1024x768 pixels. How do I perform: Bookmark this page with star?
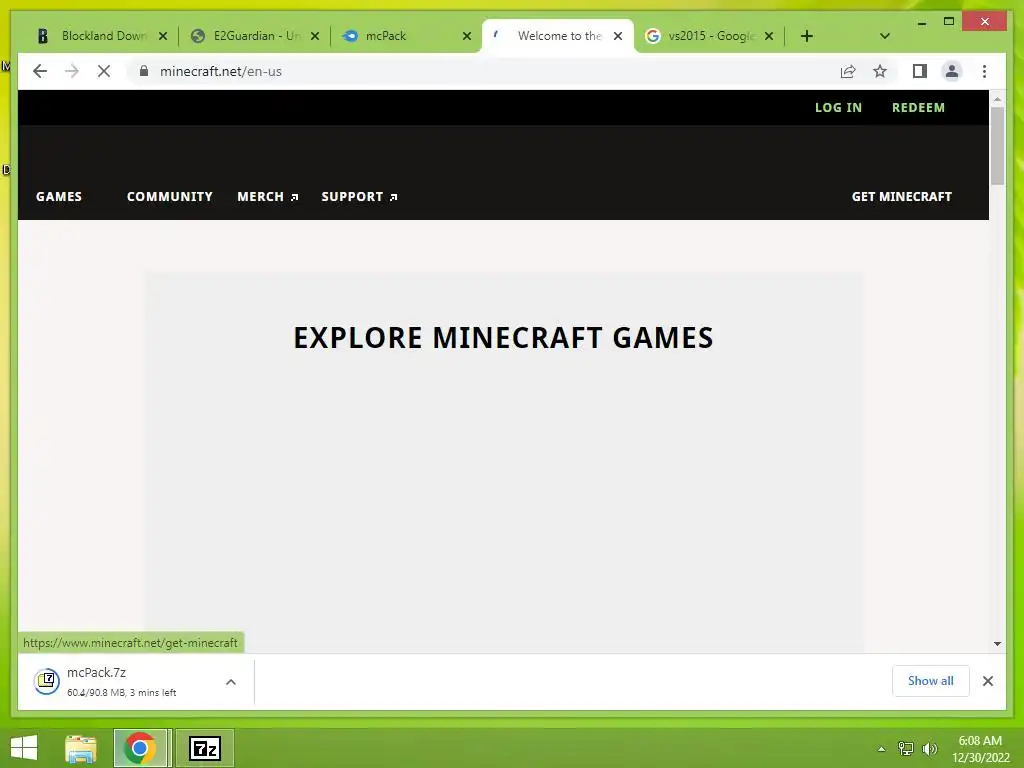point(880,71)
